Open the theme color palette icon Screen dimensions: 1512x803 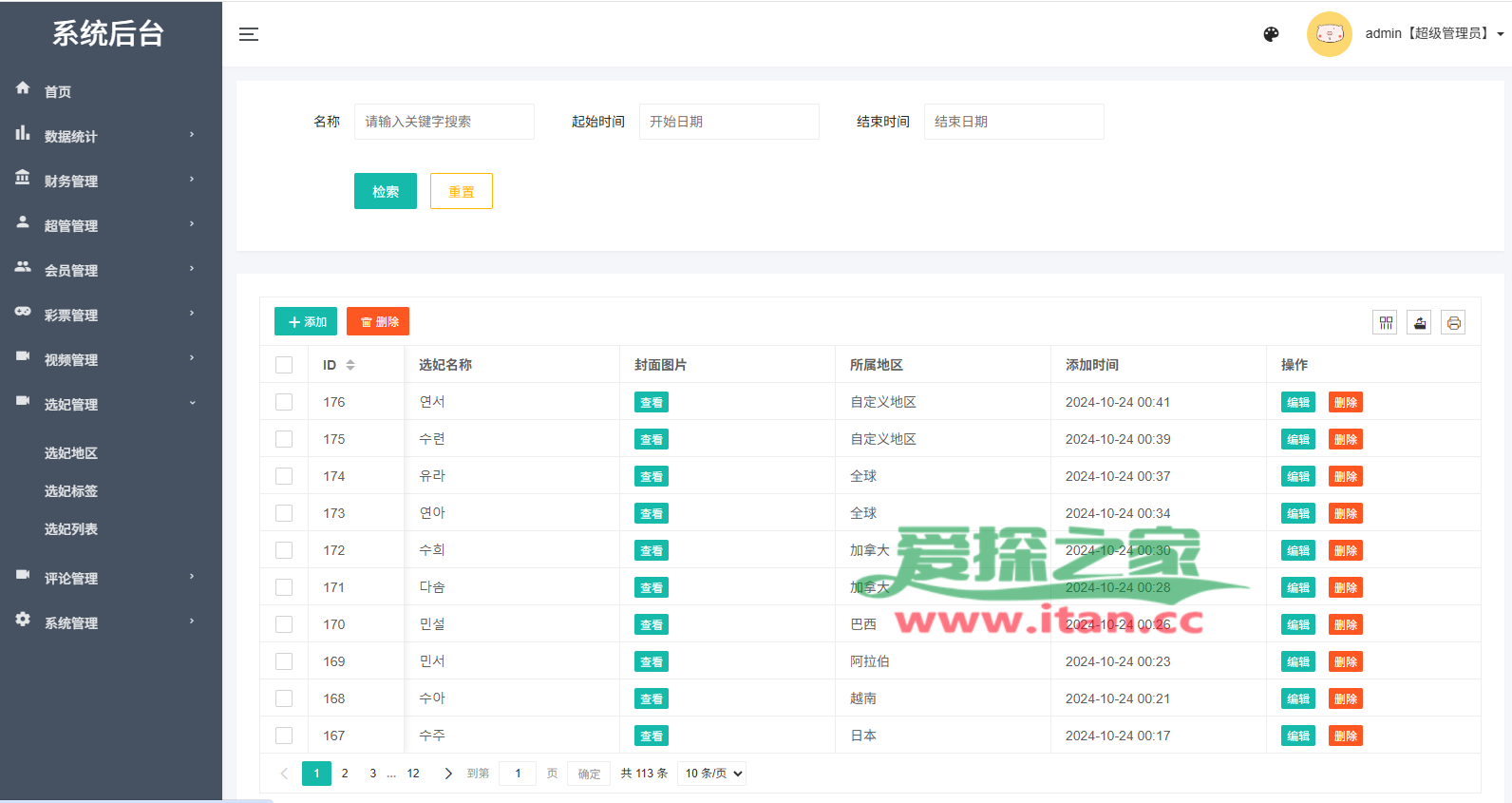[x=1271, y=34]
